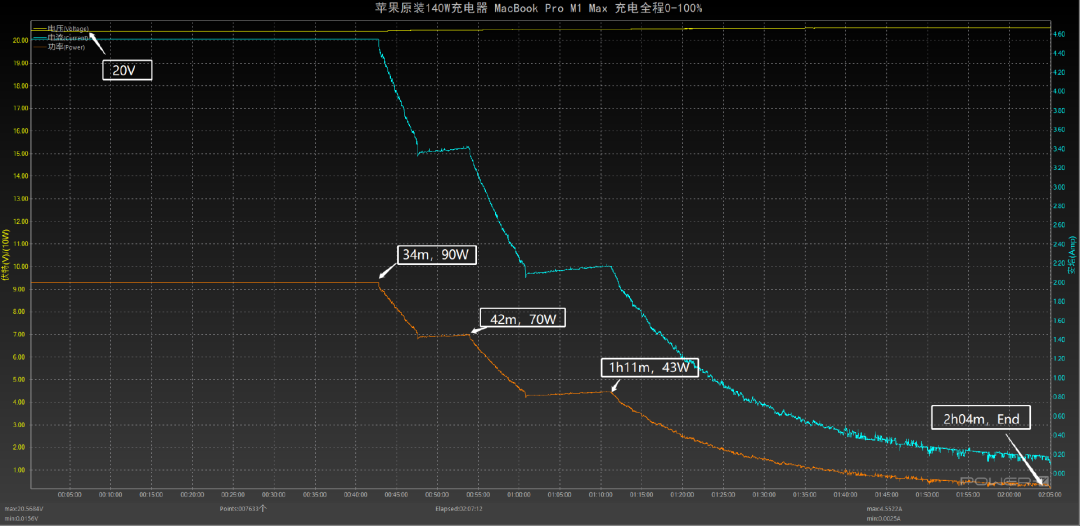Click the Points:007633 counter
Image resolution: width=1080 pixels, height=526 pixels.
tap(241, 509)
